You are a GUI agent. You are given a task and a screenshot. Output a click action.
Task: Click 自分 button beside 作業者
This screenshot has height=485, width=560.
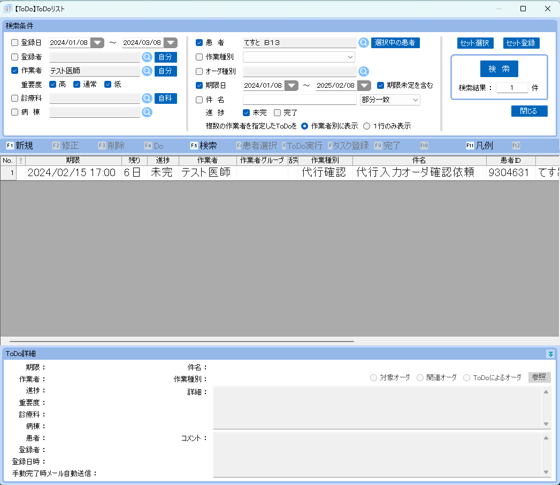click(x=165, y=71)
